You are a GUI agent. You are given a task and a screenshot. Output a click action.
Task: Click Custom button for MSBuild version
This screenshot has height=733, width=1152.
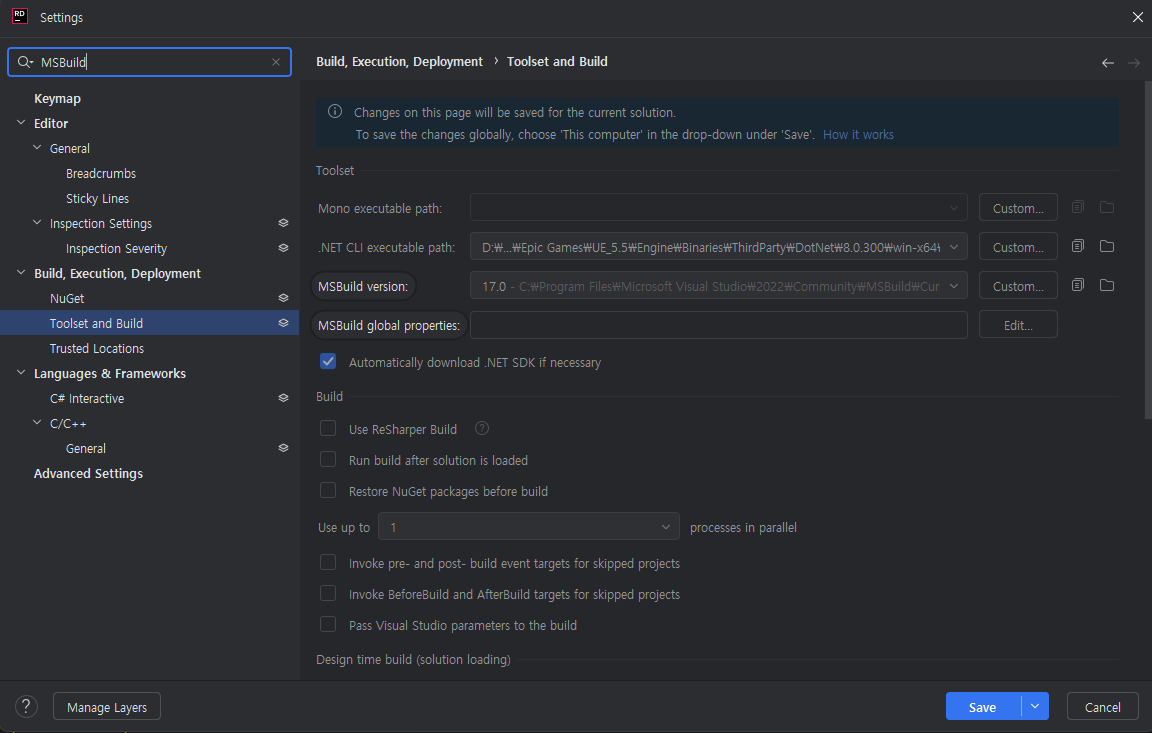(1018, 286)
